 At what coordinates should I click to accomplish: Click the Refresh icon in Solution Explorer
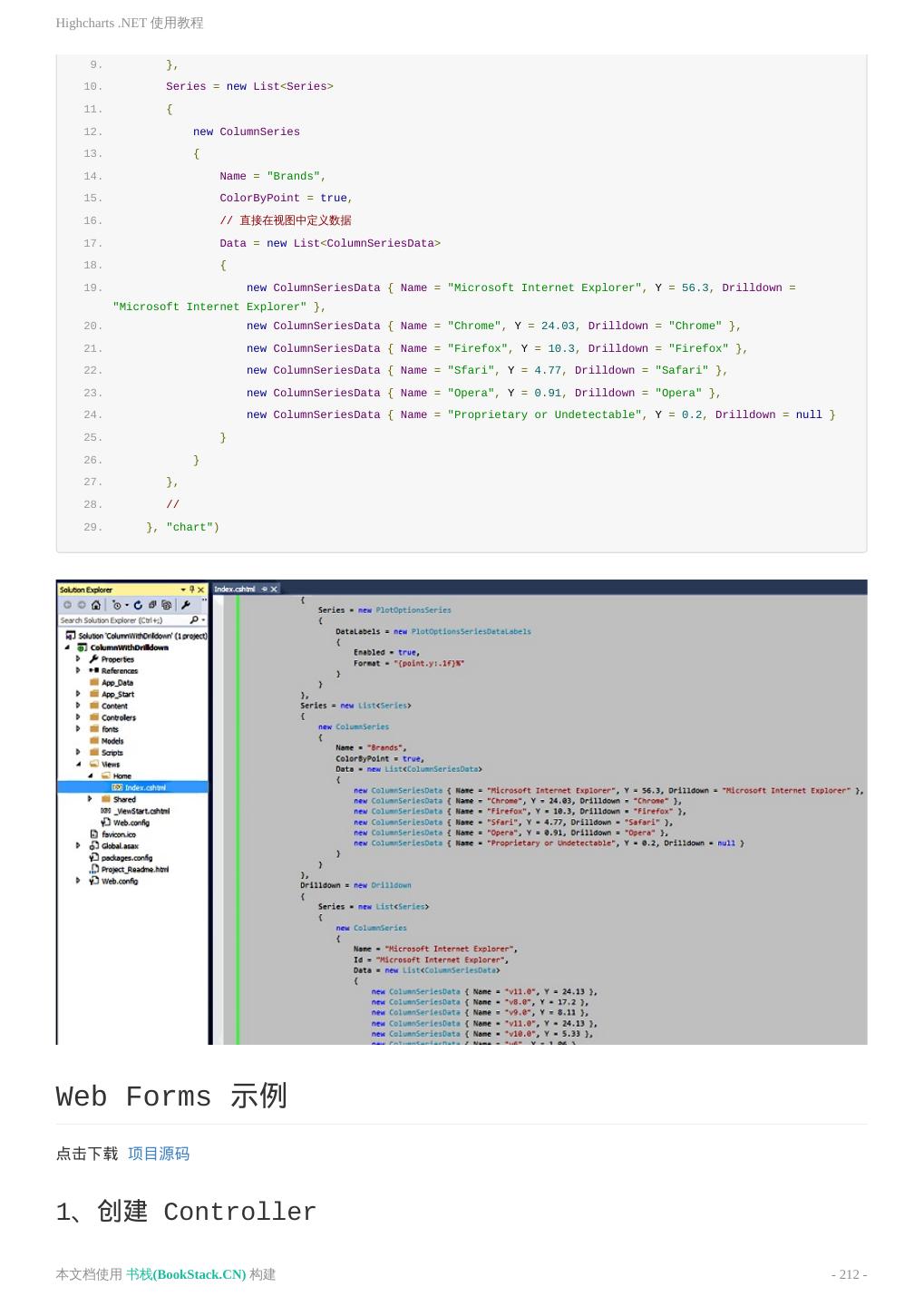coord(138,605)
